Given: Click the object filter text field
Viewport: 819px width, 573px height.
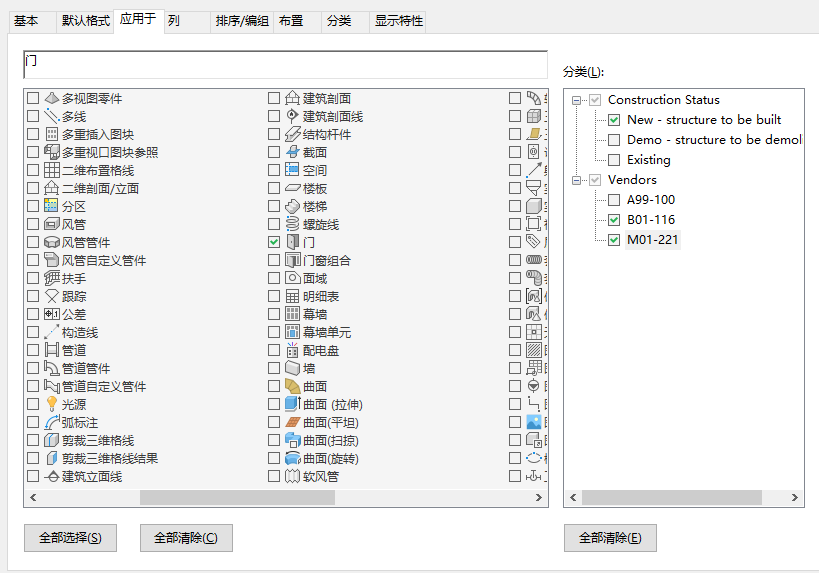Looking at the screenshot, I should pyautogui.click(x=285, y=65).
